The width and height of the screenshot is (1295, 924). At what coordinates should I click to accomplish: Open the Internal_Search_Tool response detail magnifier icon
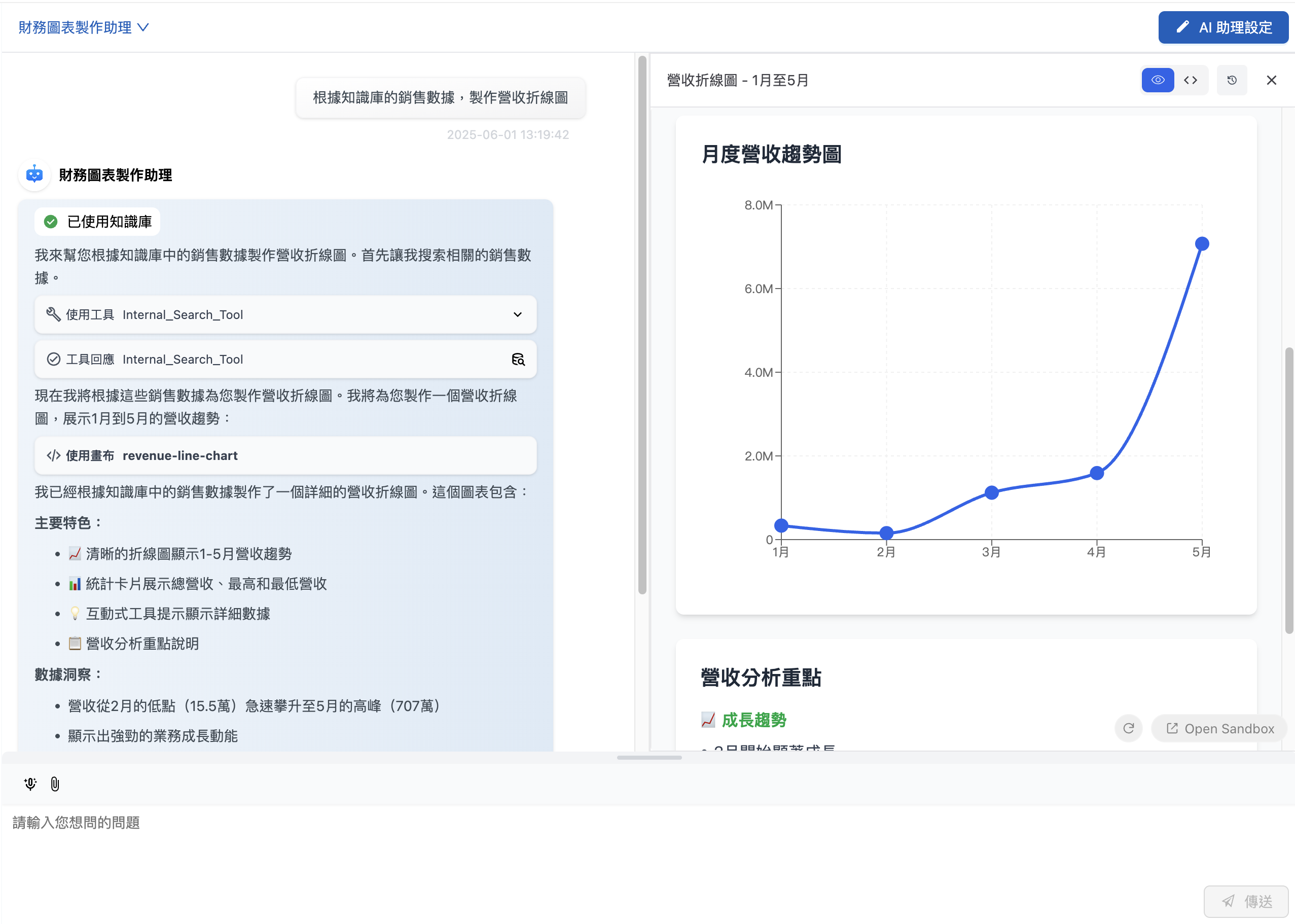pyautogui.click(x=518, y=359)
